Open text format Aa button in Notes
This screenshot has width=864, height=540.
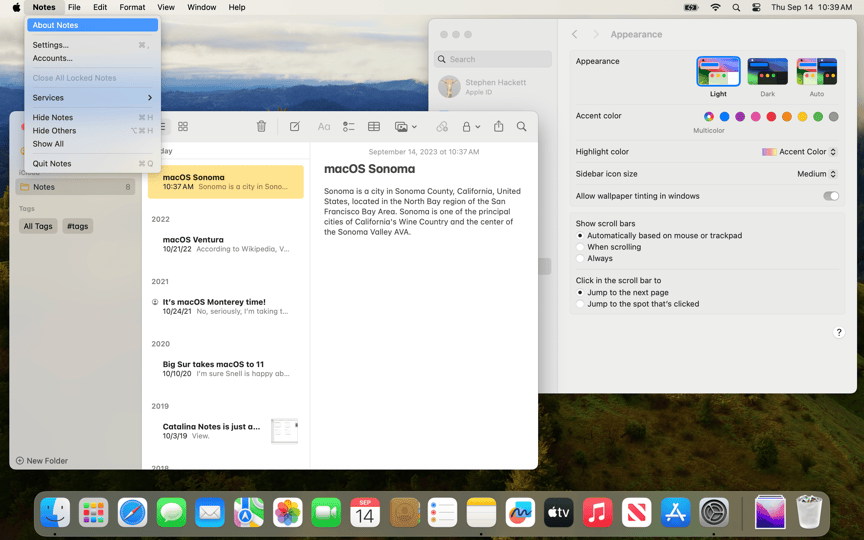tap(323, 127)
